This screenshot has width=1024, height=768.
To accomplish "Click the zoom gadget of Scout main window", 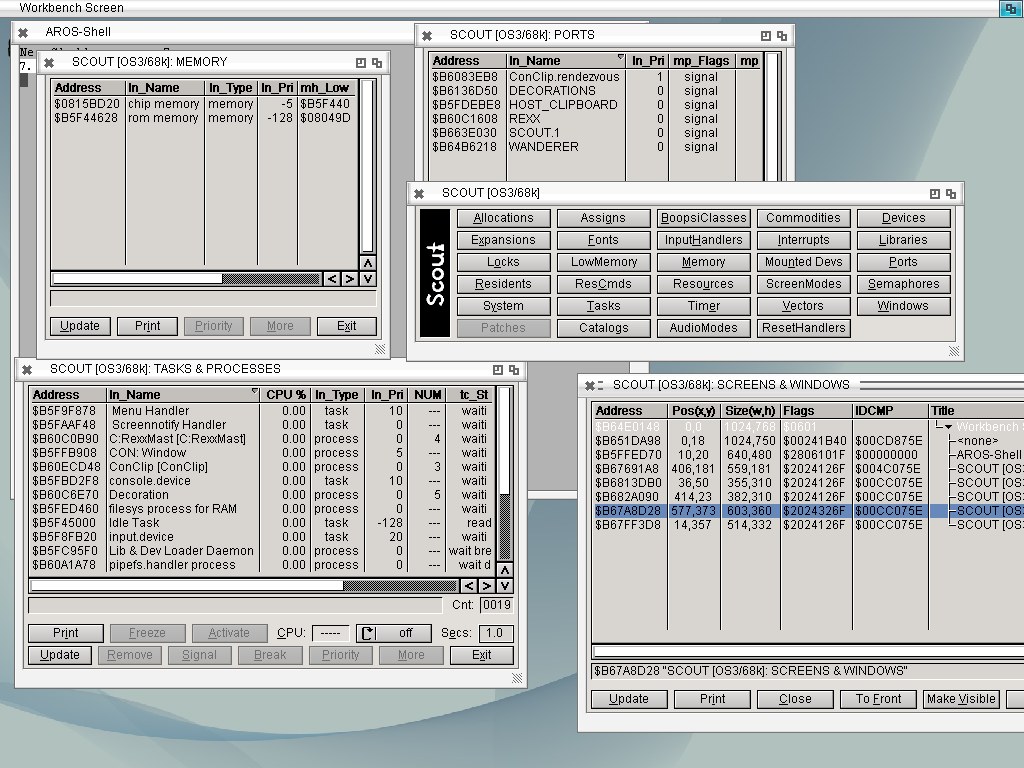I will click(x=935, y=193).
